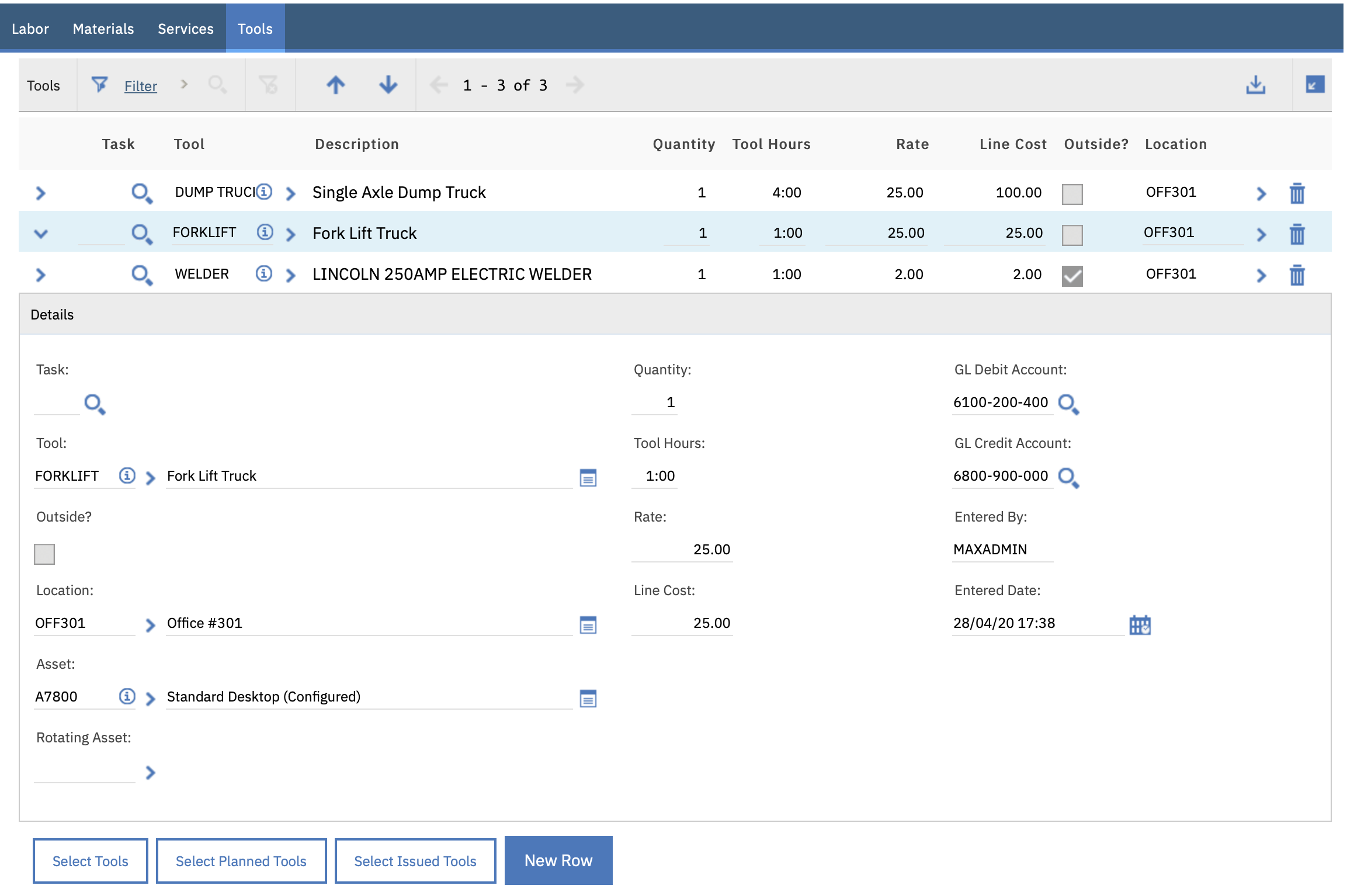Image resolution: width=1347 pixels, height=896 pixels.
Task: Click the Quantity input field in Details
Action: 654,402
